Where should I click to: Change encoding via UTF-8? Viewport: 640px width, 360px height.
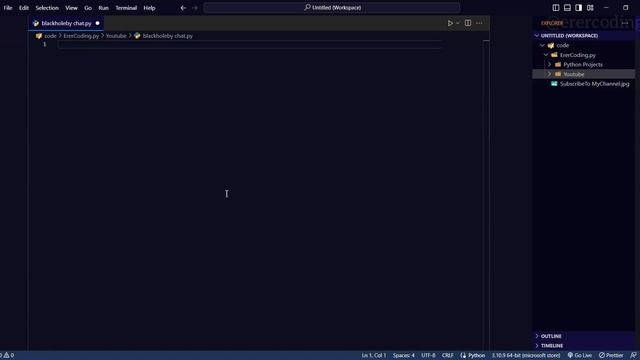428,356
